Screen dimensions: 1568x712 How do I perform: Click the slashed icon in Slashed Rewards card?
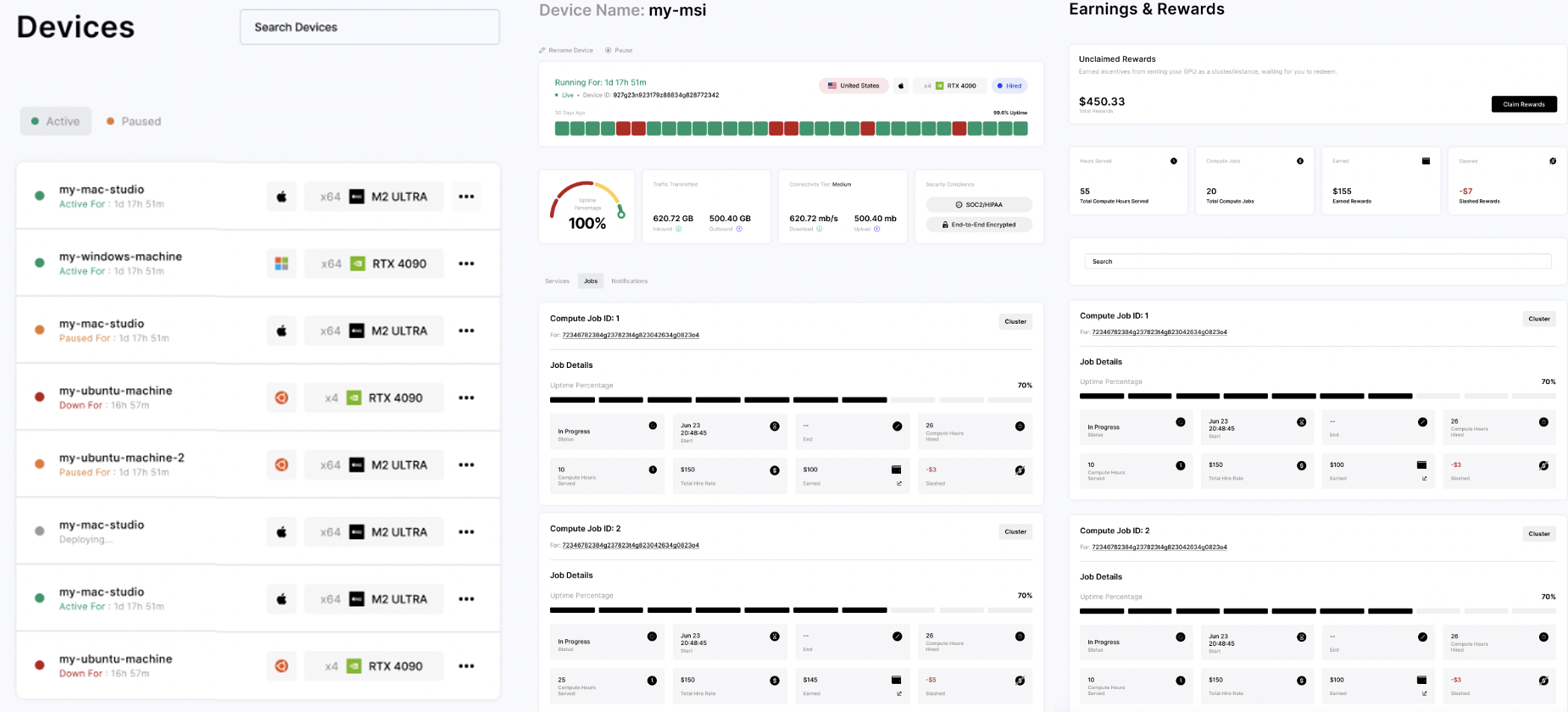pyautogui.click(x=1553, y=161)
